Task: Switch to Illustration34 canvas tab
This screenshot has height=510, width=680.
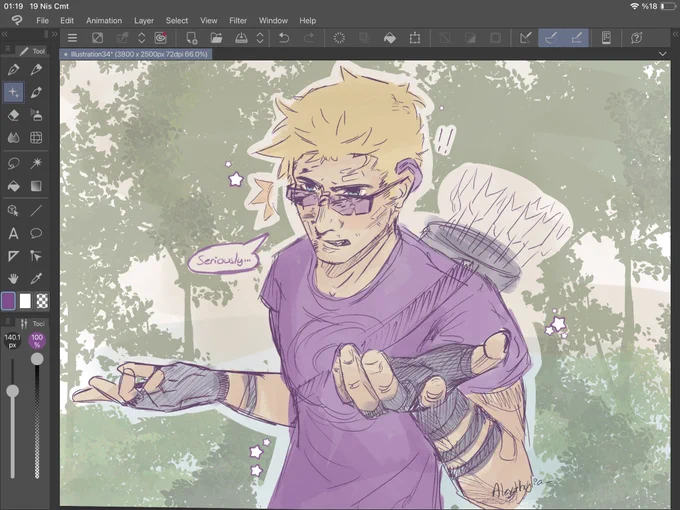Action: (x=135, y=54)
